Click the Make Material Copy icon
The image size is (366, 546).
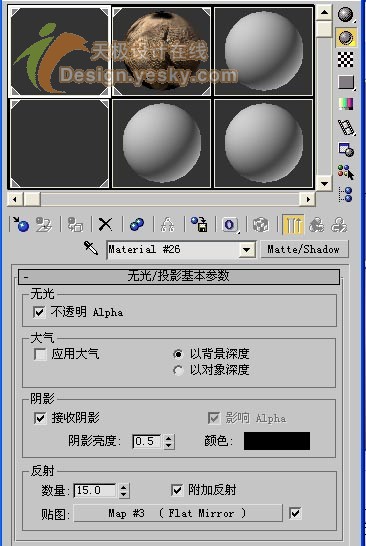click(137, 225)
